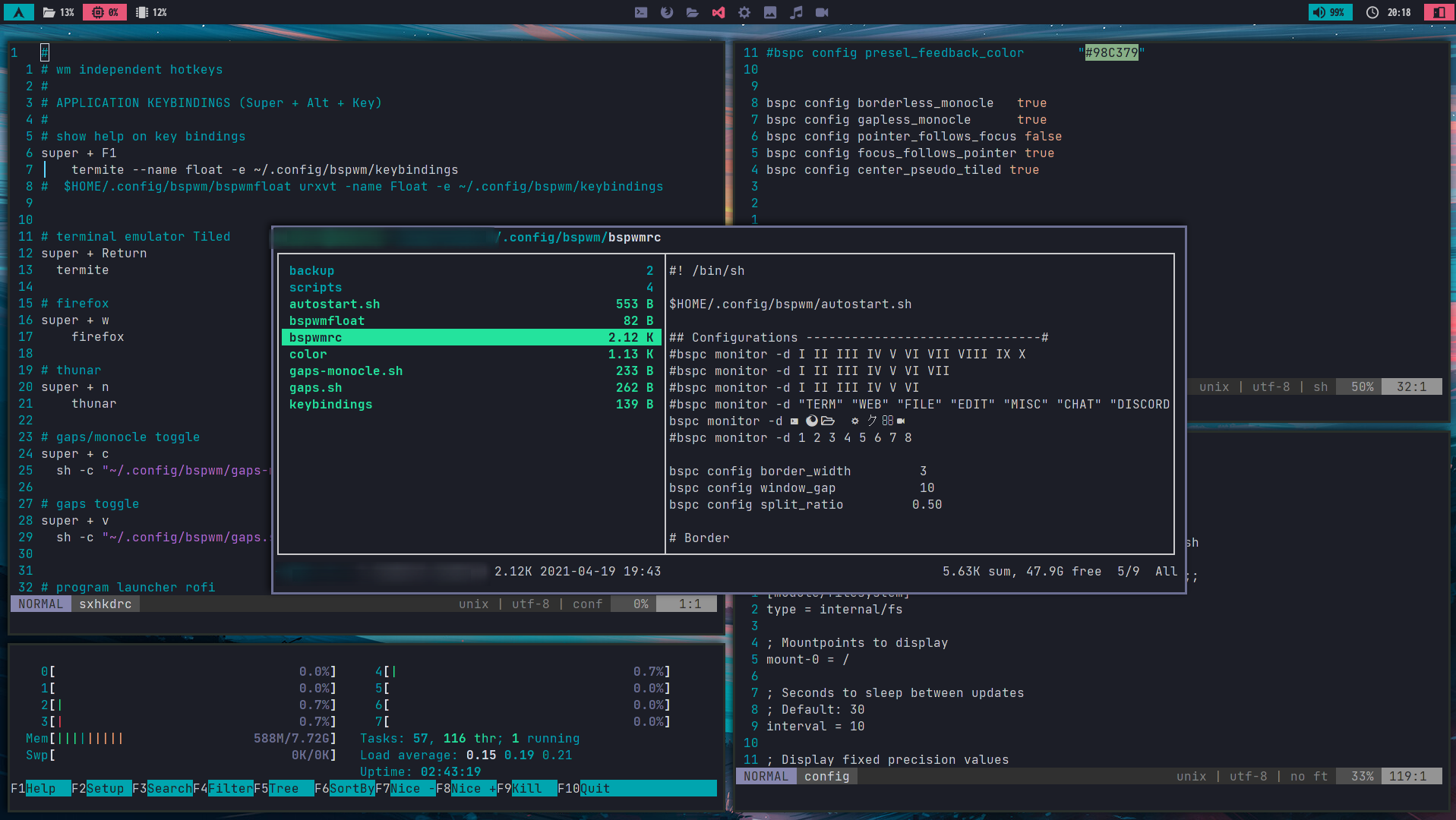Image resolution: width=1456 pixels, height=820 pixels.
Task: Open the Arch launcher icon in the bar
Action: (x=19, y=12)
